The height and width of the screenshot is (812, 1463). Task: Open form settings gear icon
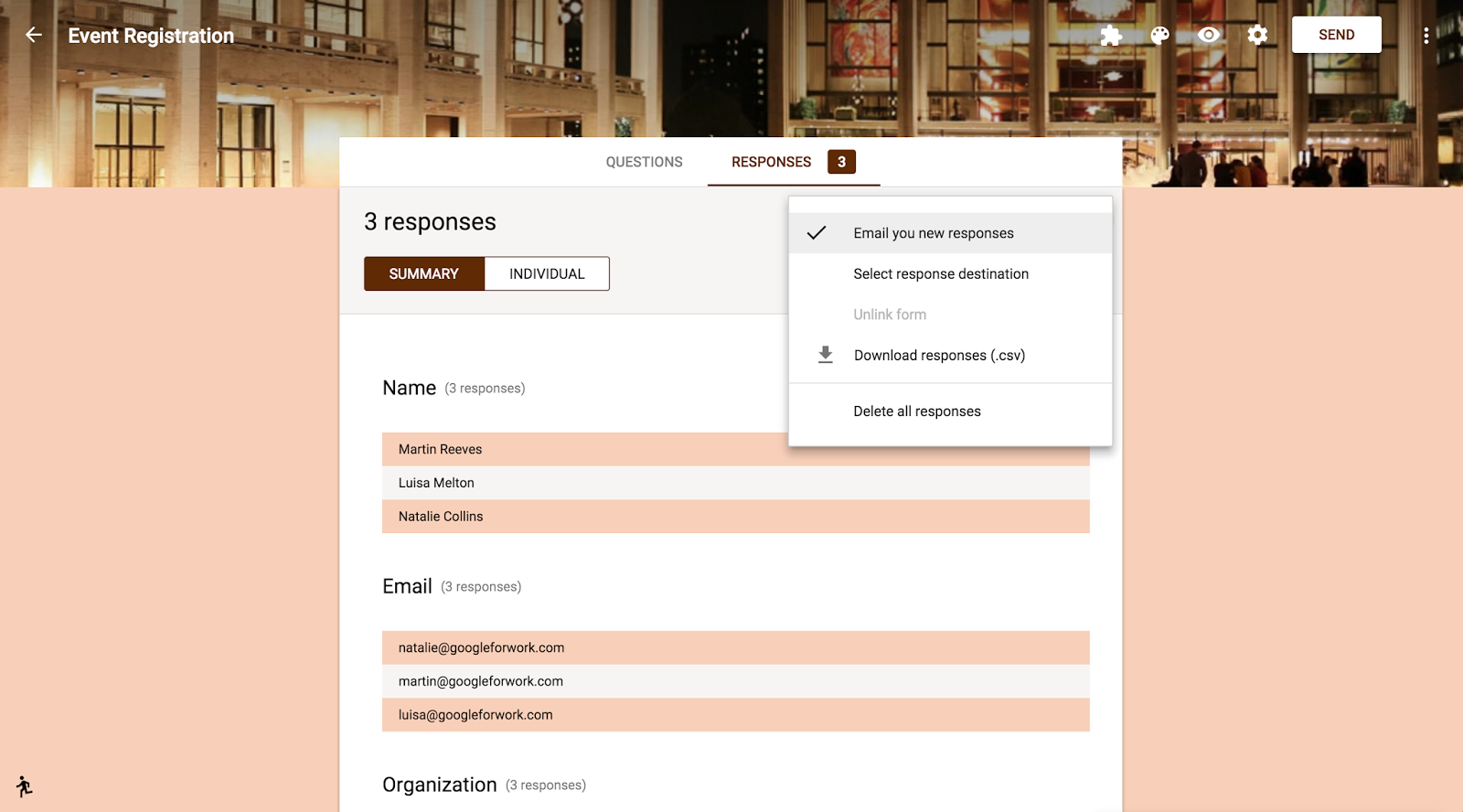1258,35
